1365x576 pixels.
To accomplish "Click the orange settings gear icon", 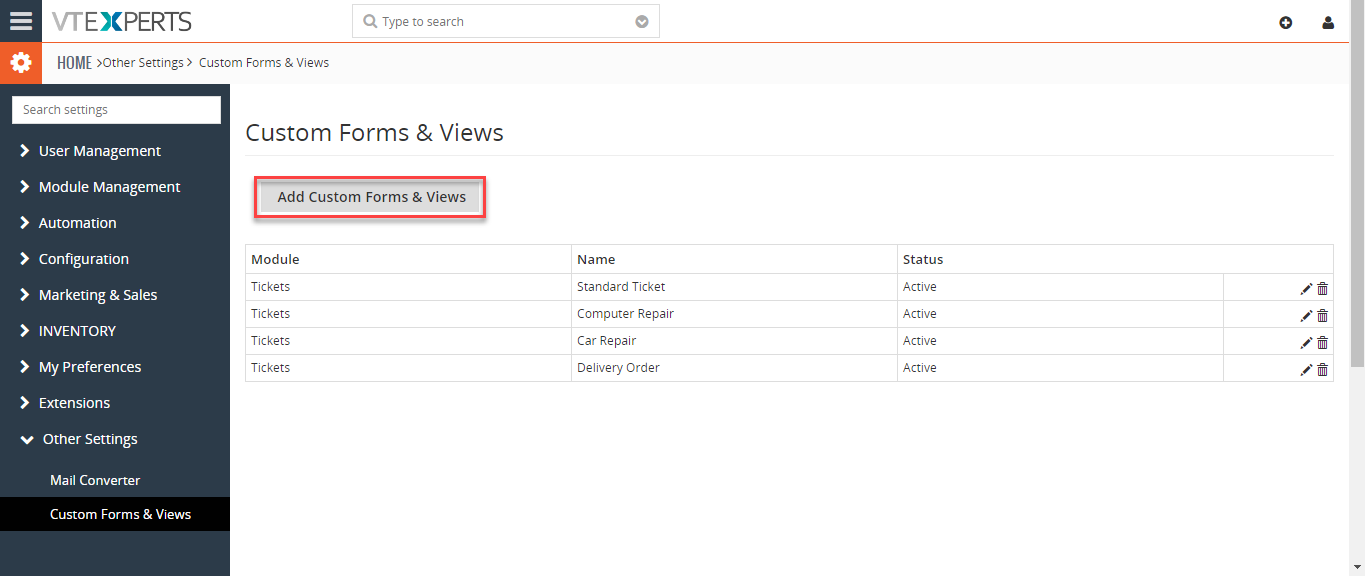I will point(21,63).
